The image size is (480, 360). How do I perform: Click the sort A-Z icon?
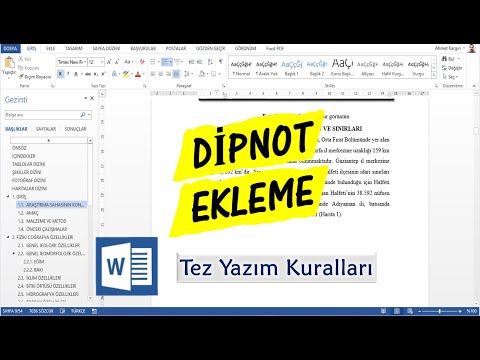(210, 62)
